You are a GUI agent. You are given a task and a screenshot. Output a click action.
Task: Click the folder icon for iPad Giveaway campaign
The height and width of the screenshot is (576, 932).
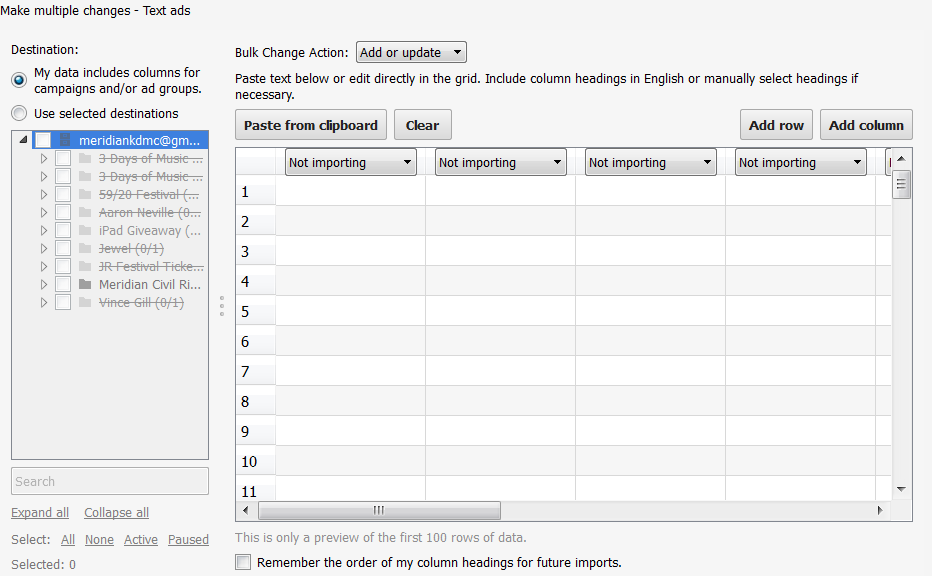(x=86, y=230)
